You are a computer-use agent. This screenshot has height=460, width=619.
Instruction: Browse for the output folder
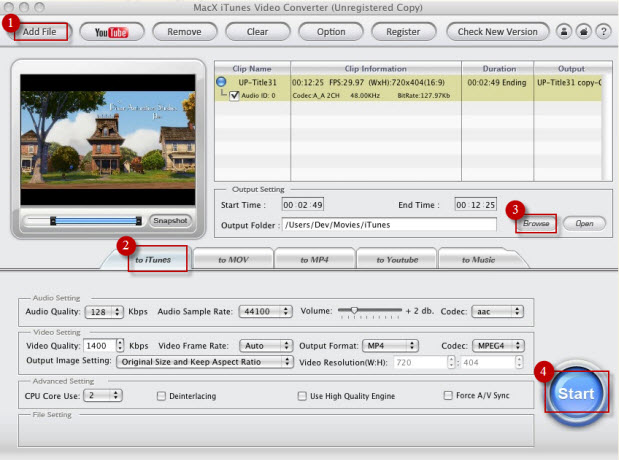click(x=536, y=223)
